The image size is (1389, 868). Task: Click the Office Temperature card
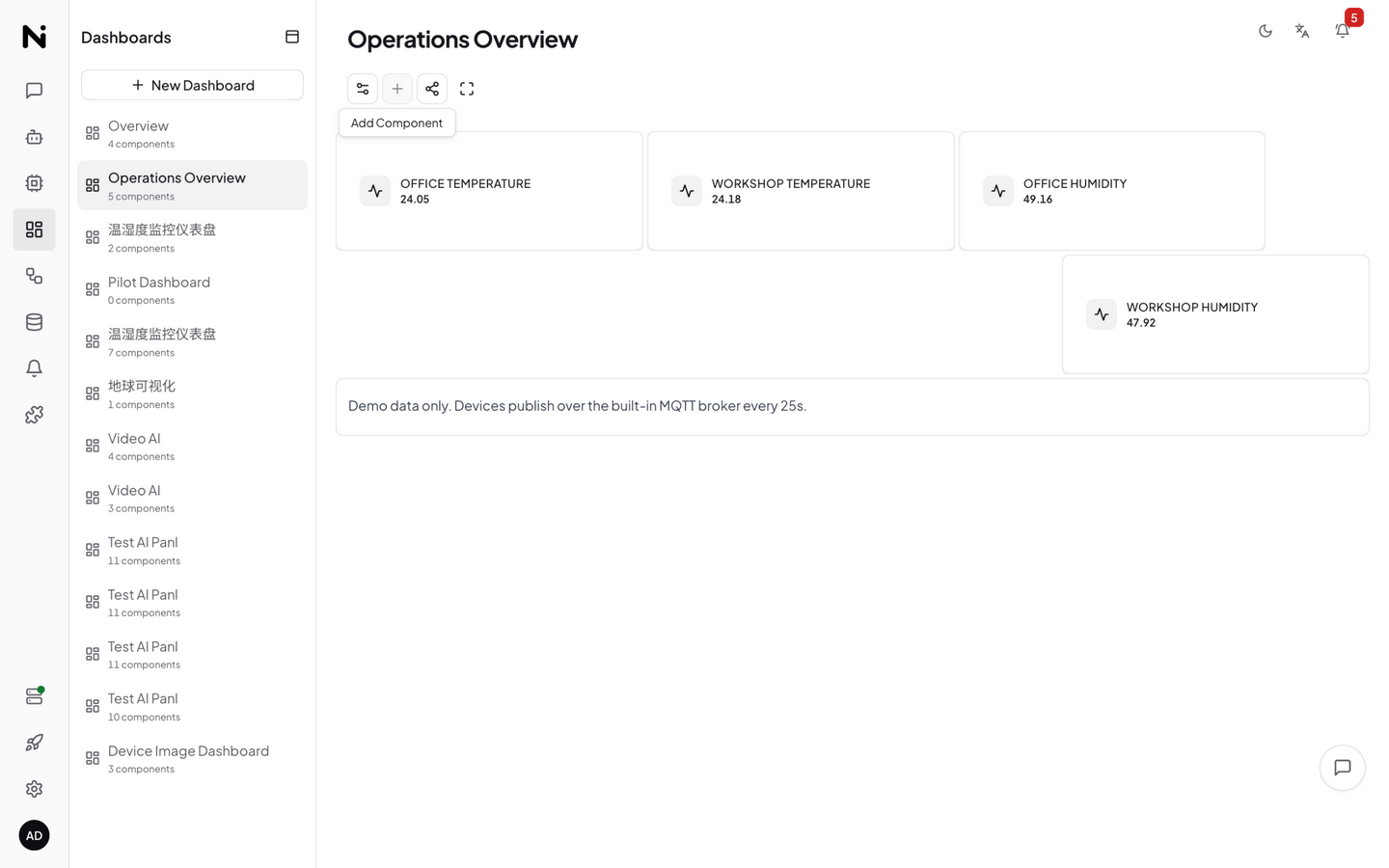(489, 191)
